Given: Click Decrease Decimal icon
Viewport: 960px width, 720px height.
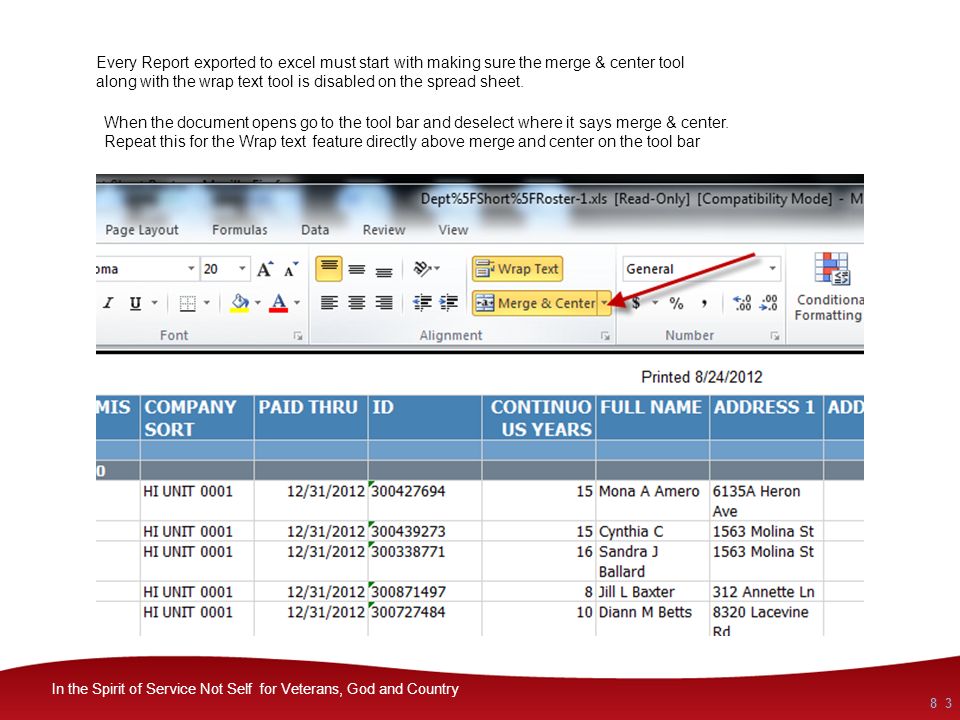Looking at the screenshot, I should coord(768,302).
